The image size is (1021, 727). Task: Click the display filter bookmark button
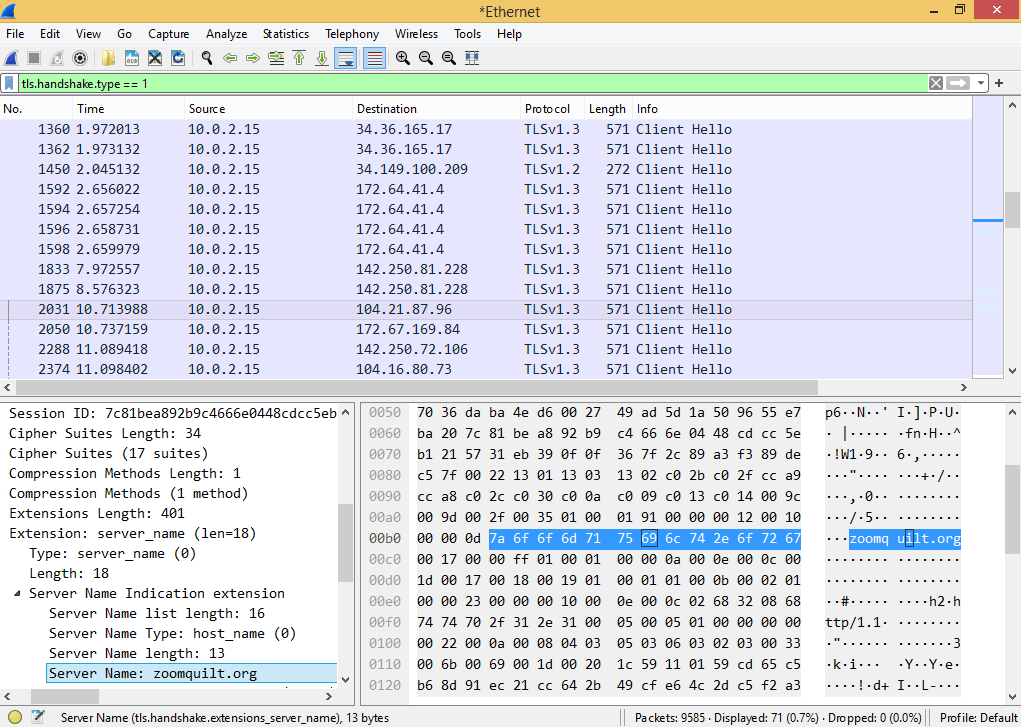(x=10, y=83)
